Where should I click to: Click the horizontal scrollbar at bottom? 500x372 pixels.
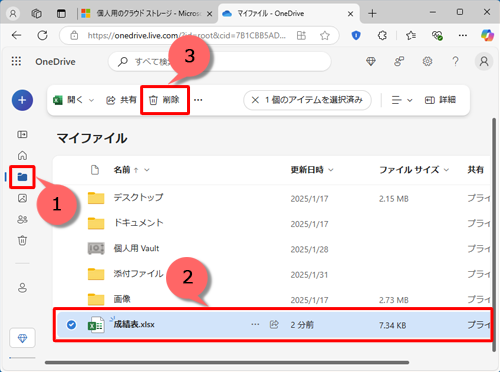tap(227, 363)
